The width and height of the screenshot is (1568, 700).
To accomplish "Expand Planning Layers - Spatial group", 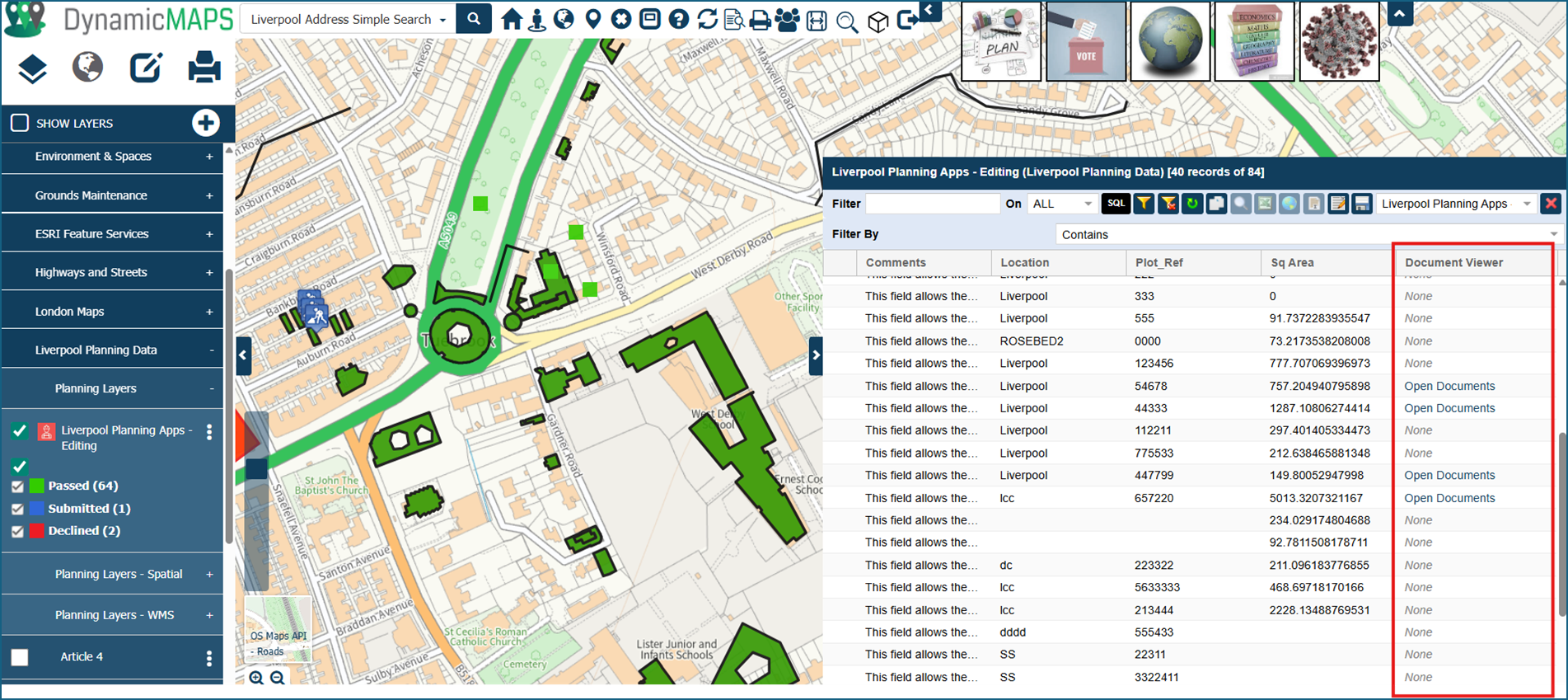I will point(209,575).
